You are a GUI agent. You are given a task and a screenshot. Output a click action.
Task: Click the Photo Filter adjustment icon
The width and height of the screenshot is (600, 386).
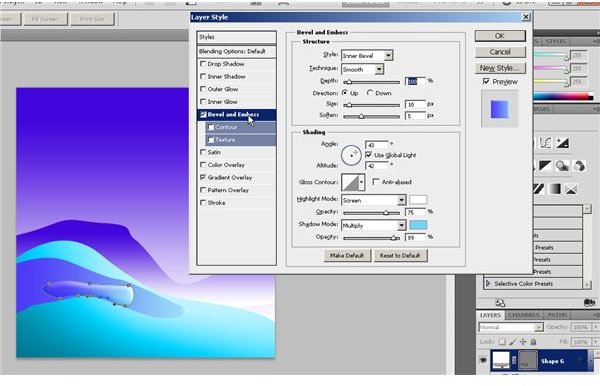click(562, 166)
